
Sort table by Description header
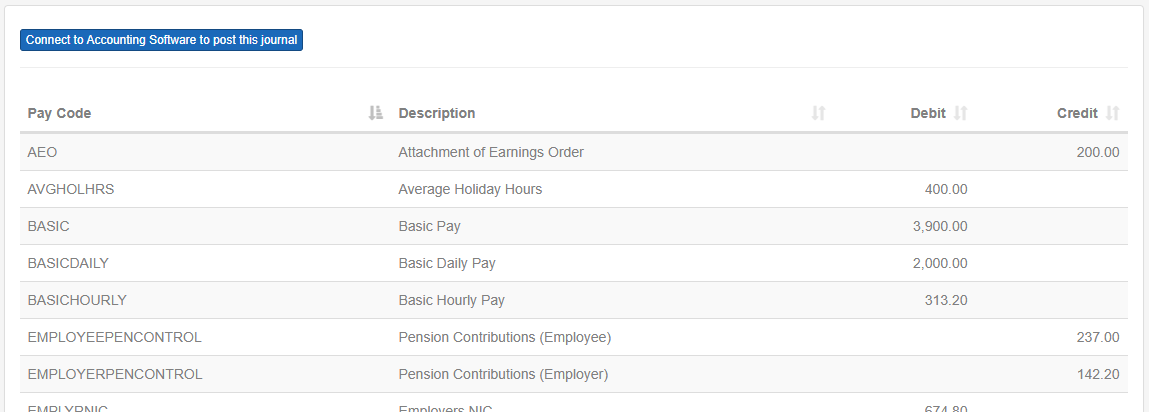click(437, 113)
